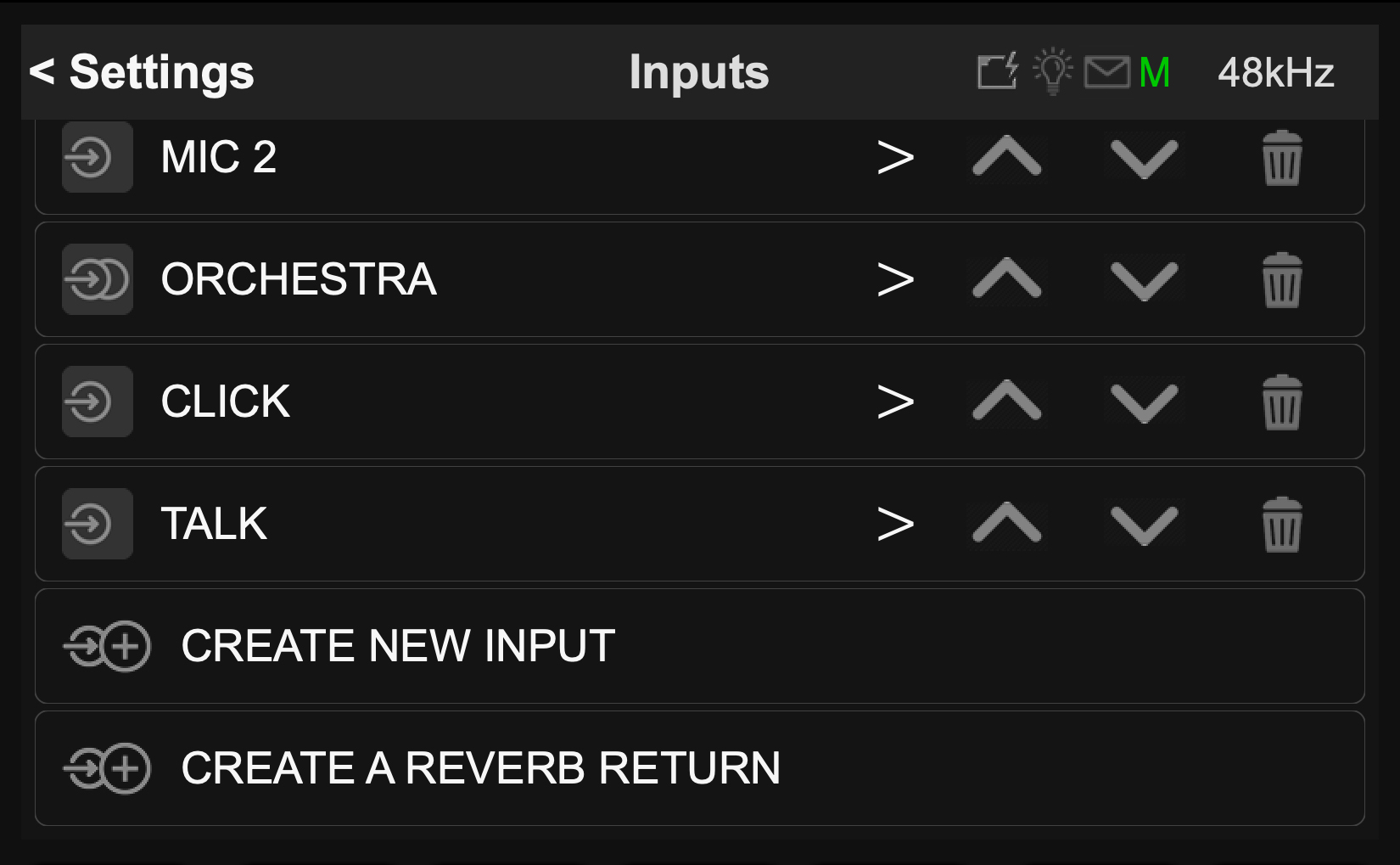
Task: Delete the MIC 2 input
Action: coord(1281,158)
